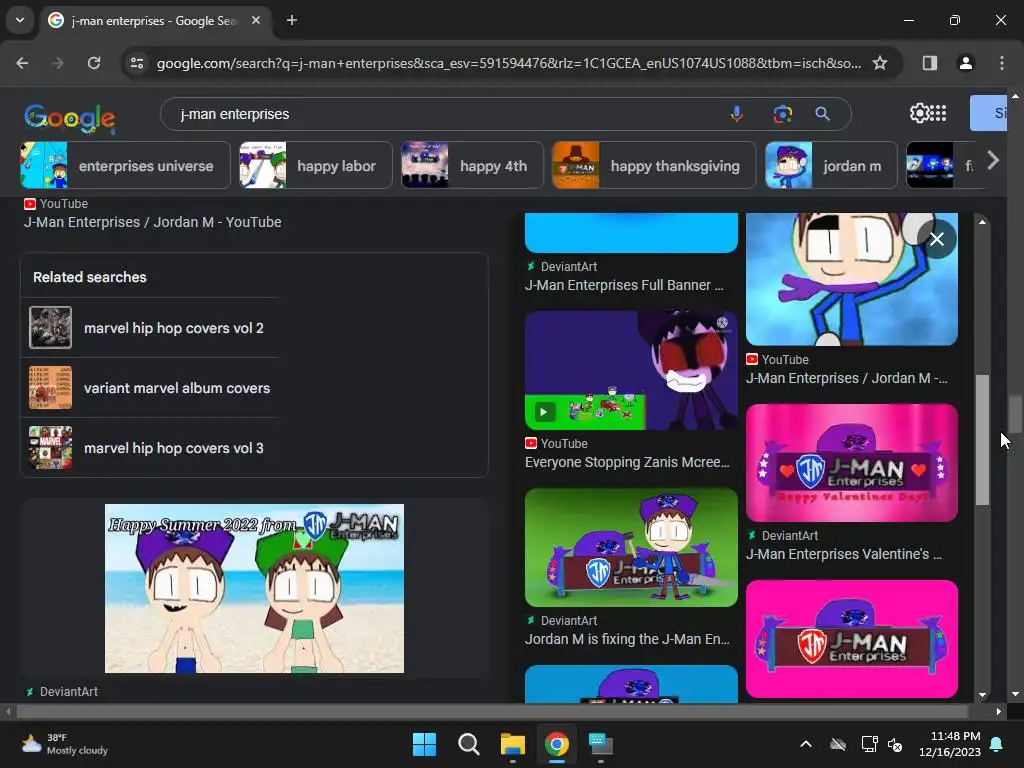This screenshot has height=768, width=1024.
Task: Close the j-man enterprises tab
Action: coord(256,20)
